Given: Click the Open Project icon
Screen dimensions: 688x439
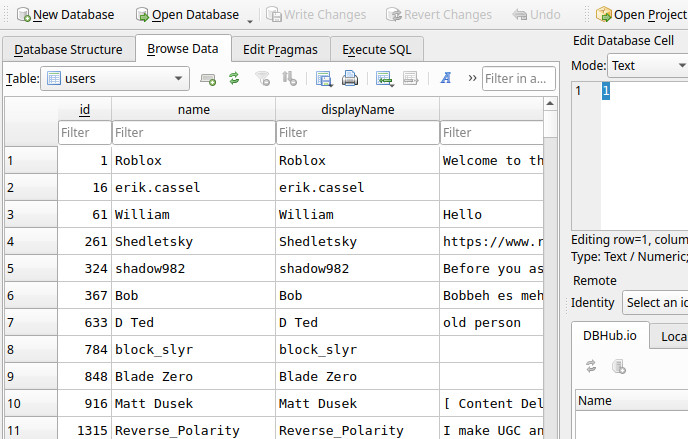Looking at the screenshot, I should pyautogui.click(x=604, y=14).
